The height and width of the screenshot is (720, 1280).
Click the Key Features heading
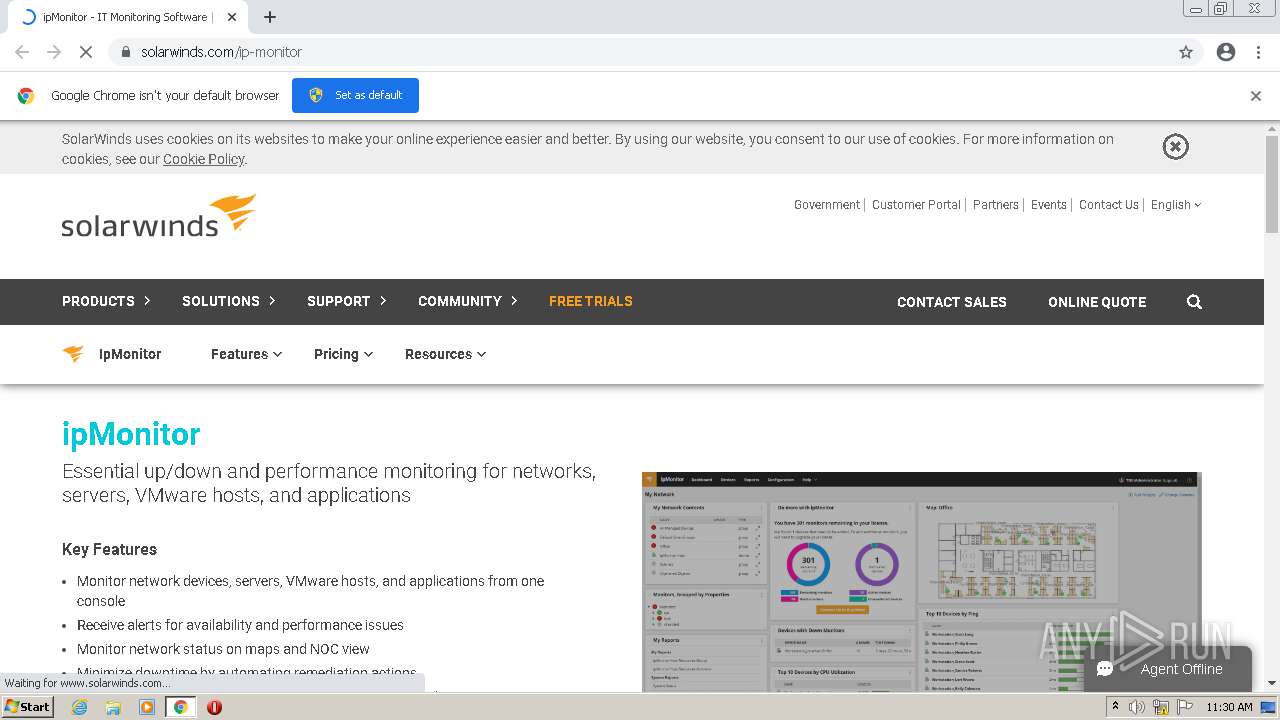click(x=109, y=549)
